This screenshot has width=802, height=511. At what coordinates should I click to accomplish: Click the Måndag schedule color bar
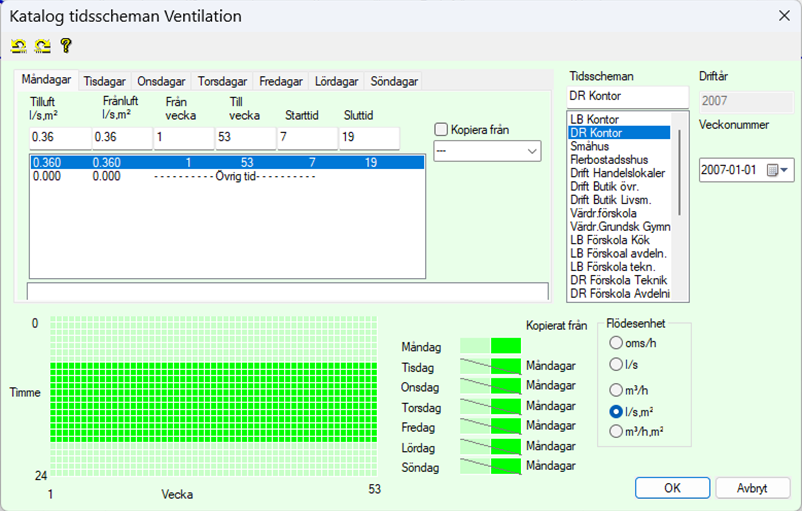pyautogui.click(x=490, y=346)
